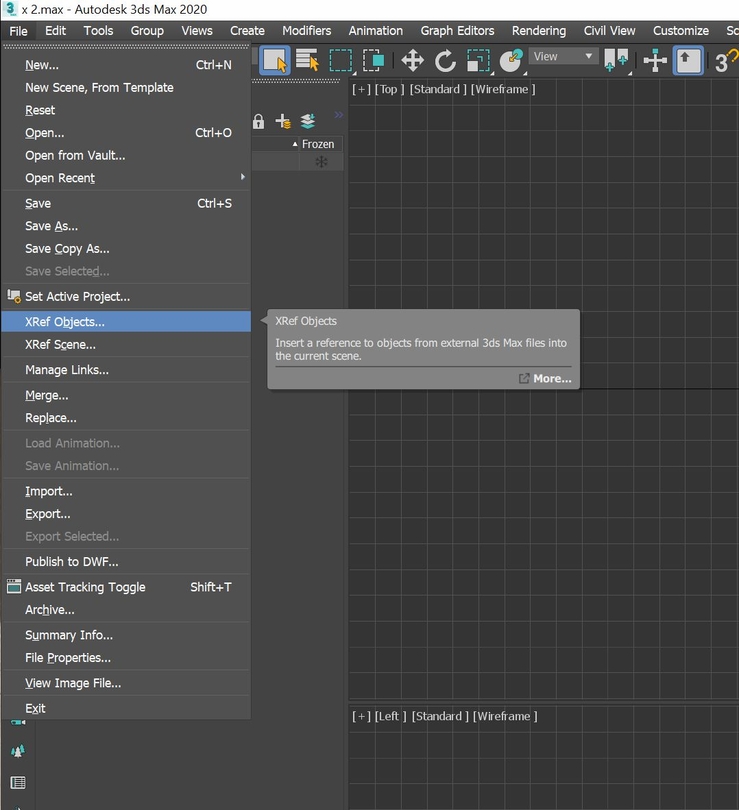Choose Replace... entry
The height and width of the screenshot is (810, 739).
127,418
